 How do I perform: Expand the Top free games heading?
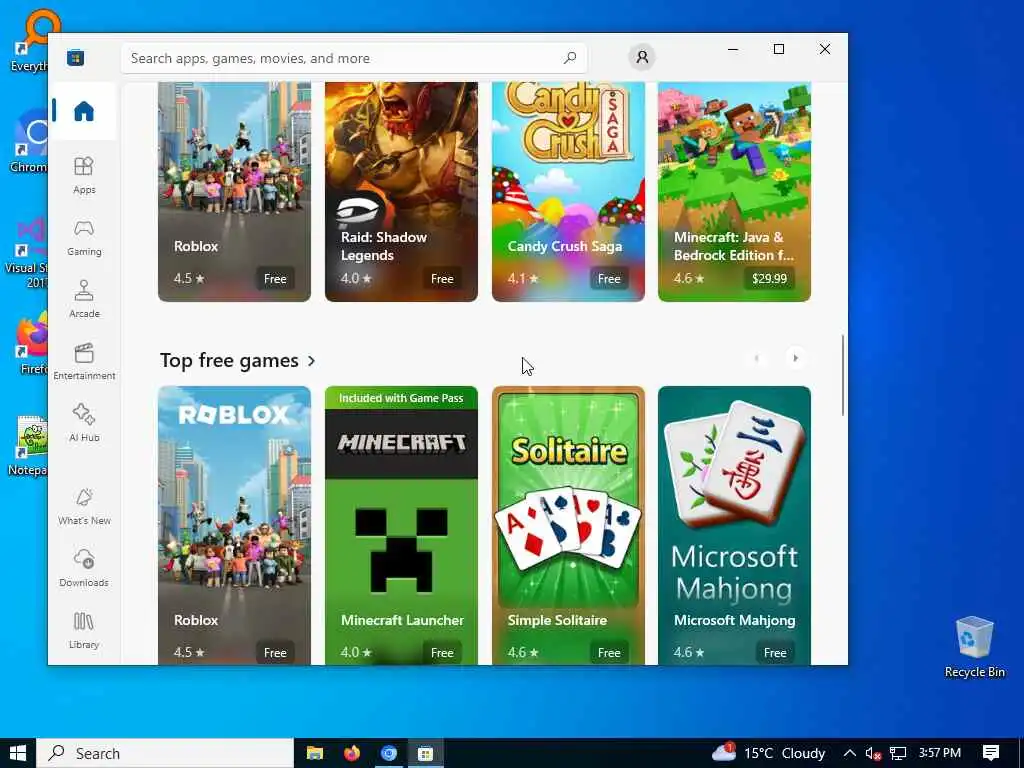tap(238, 360)
